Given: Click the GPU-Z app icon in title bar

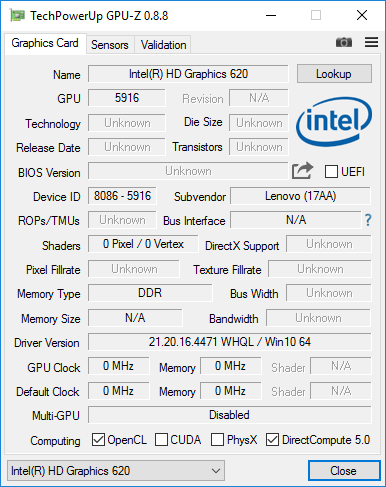Looking at the screenshot, I should pyautogui.click(x=17, y=15).
